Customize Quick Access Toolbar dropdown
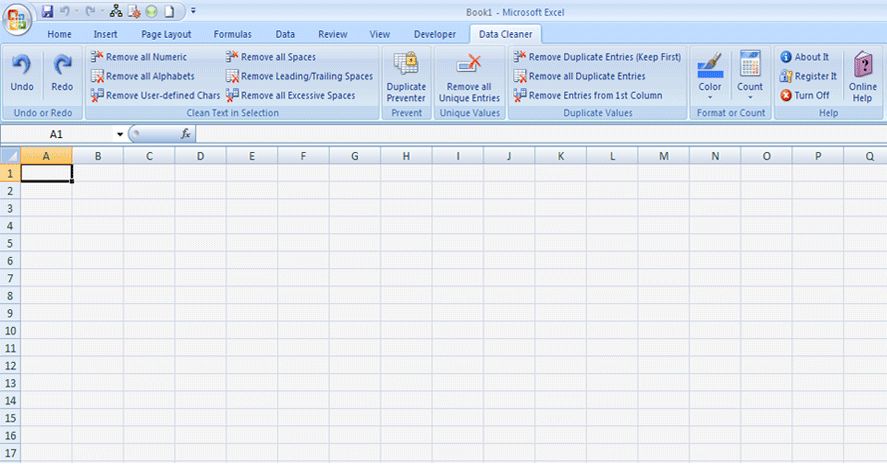Screen dimensions: 887x464 [193, 11]
